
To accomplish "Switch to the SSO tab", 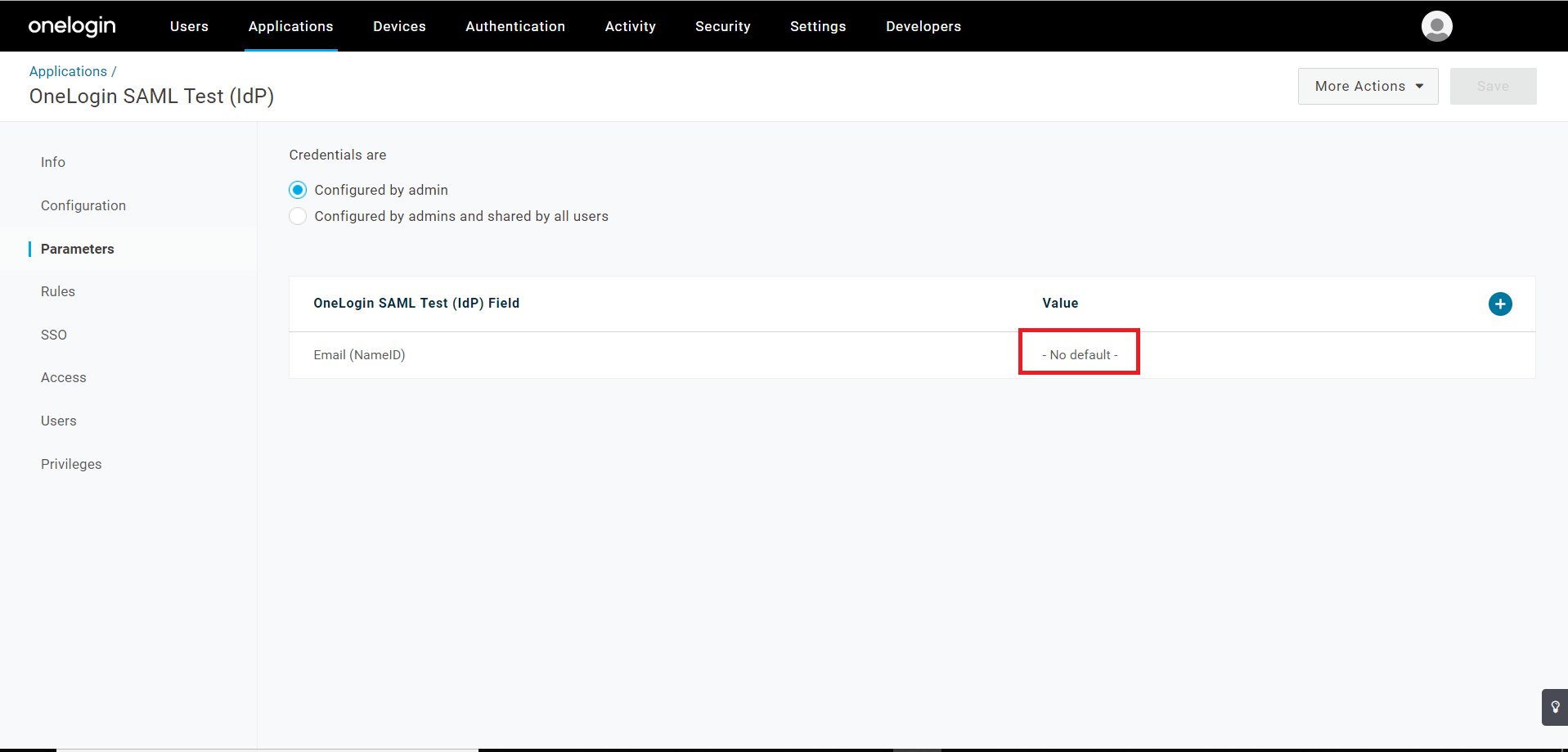I will click(54, 335).
